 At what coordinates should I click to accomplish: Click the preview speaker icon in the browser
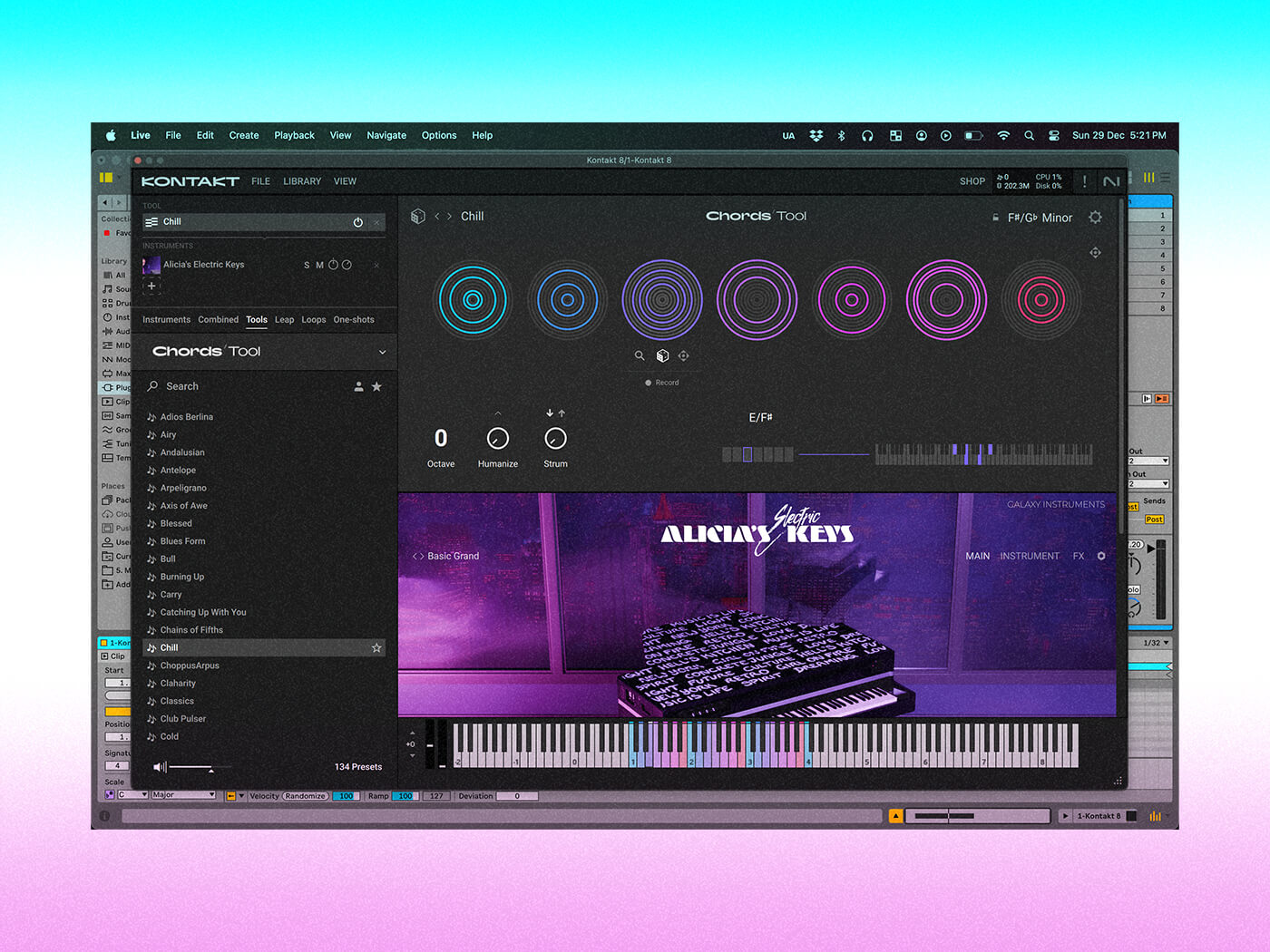tap(160, 767)
